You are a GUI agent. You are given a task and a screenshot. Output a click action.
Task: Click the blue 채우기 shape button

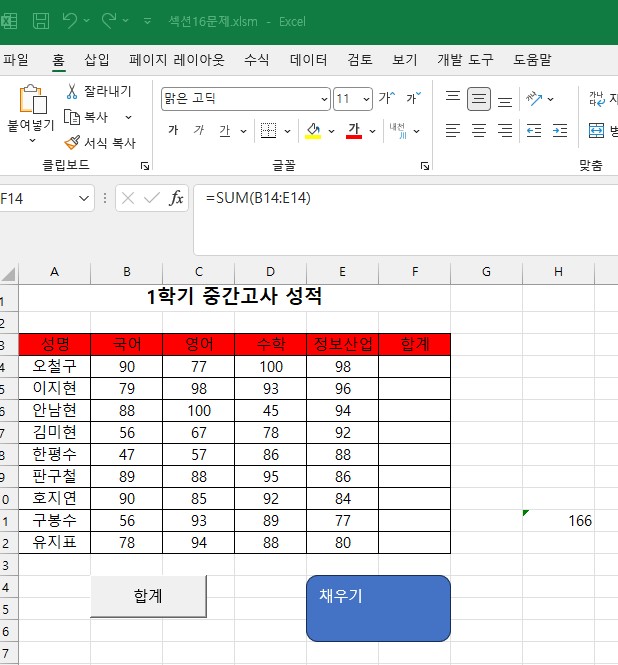click(x=378, y=608)
